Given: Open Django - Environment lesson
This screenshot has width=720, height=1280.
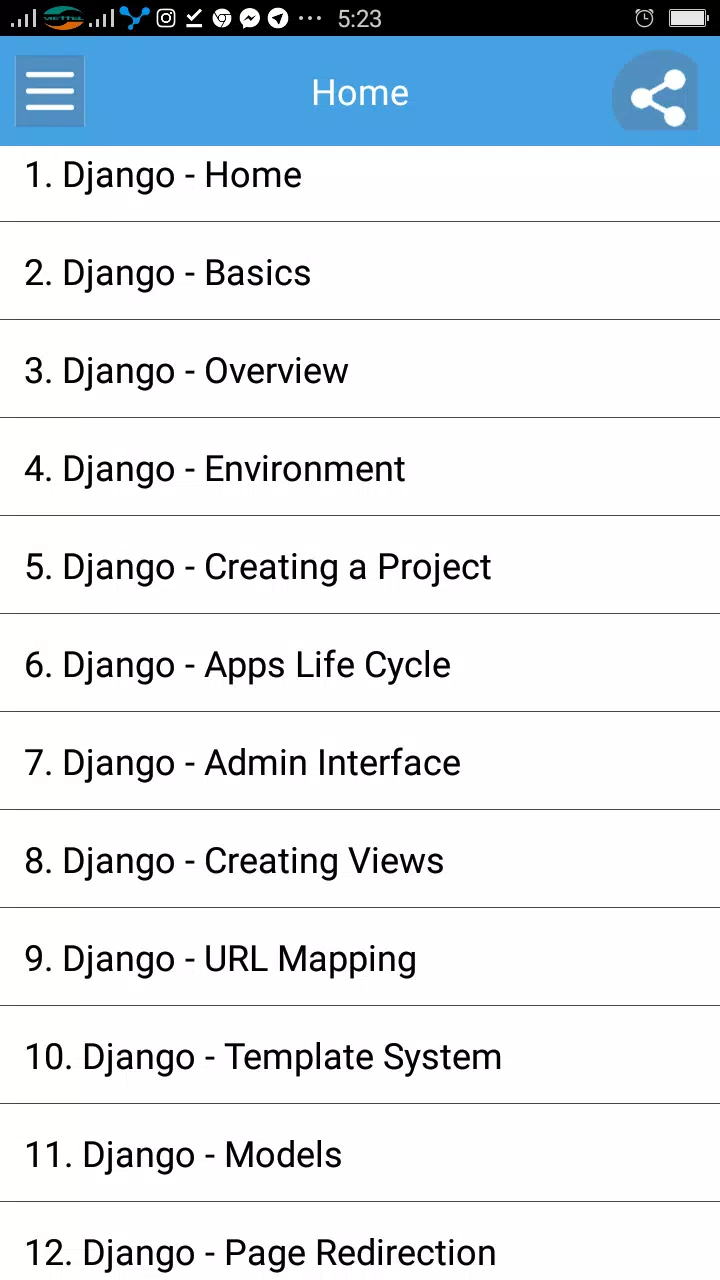Looking at the screenshot, I should pos(360,467).
